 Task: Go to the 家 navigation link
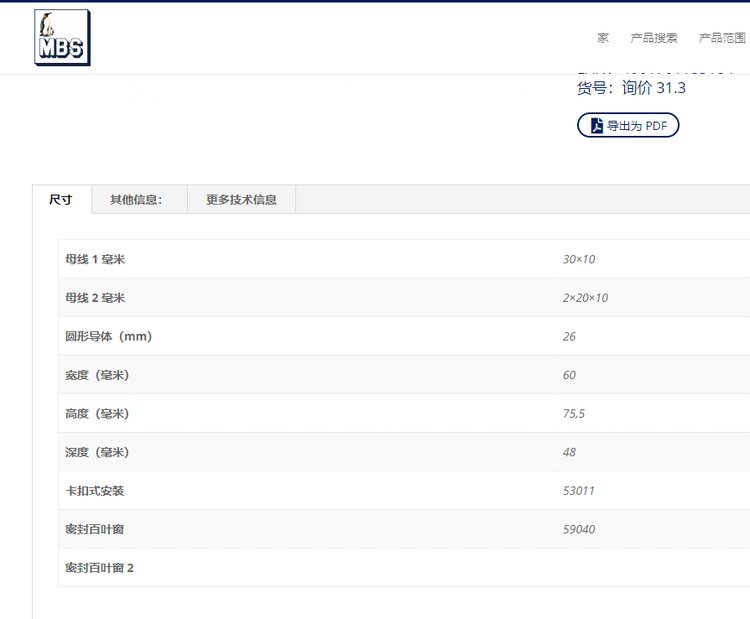(603, 38)
